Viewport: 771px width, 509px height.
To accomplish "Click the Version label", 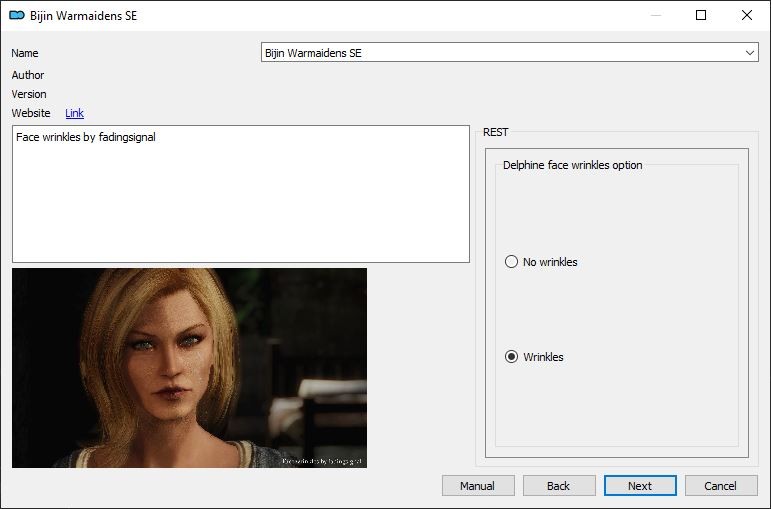I will pos(29,94).
